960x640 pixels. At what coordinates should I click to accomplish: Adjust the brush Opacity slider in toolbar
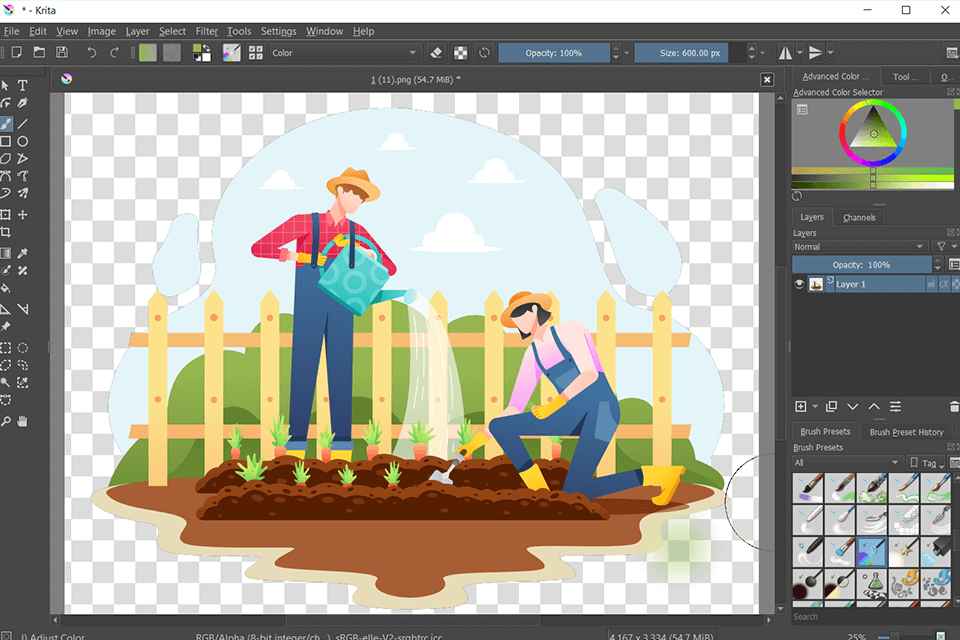[x=554, y=53]
